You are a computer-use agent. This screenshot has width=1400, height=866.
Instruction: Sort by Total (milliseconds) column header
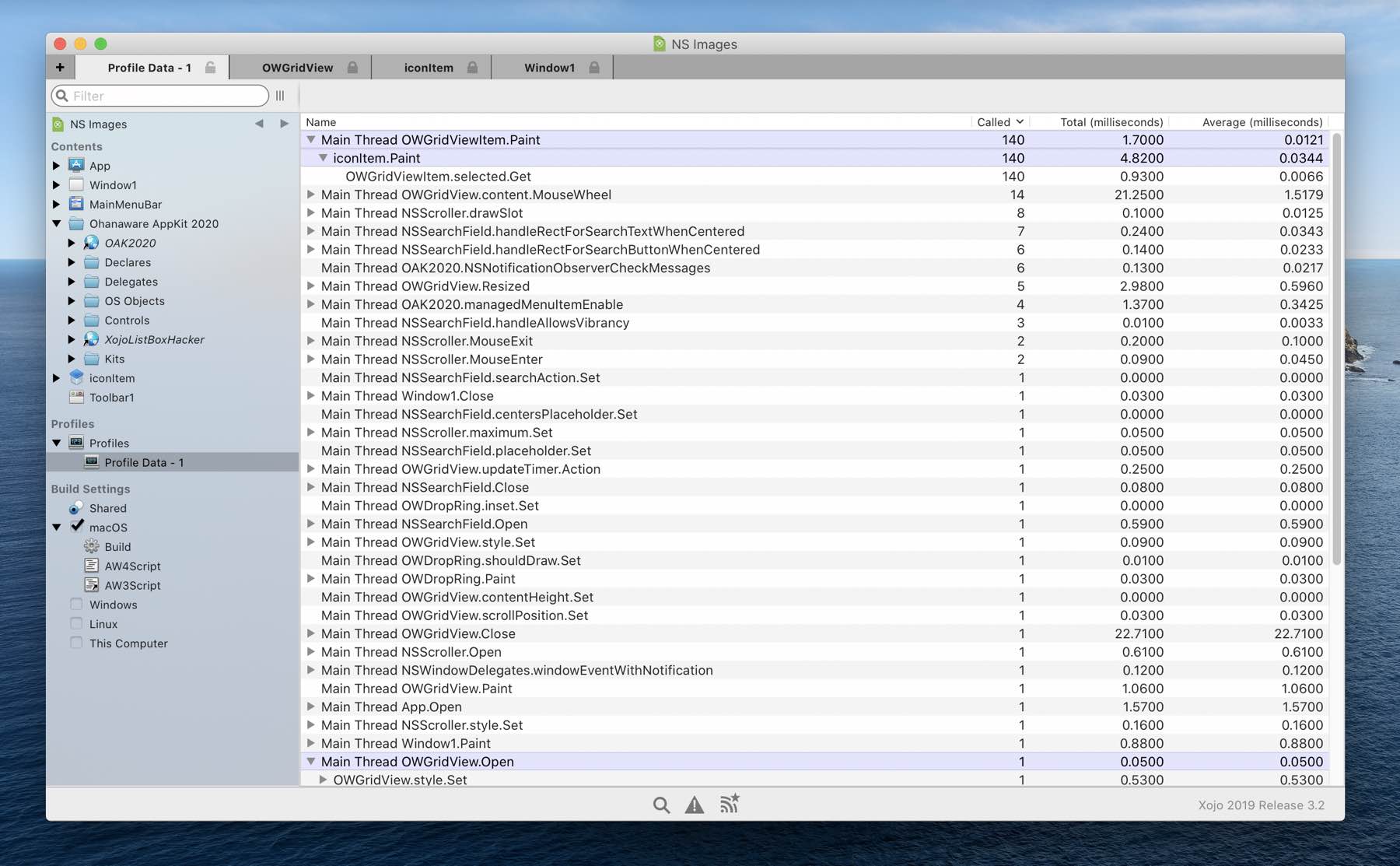point(1111,122)
